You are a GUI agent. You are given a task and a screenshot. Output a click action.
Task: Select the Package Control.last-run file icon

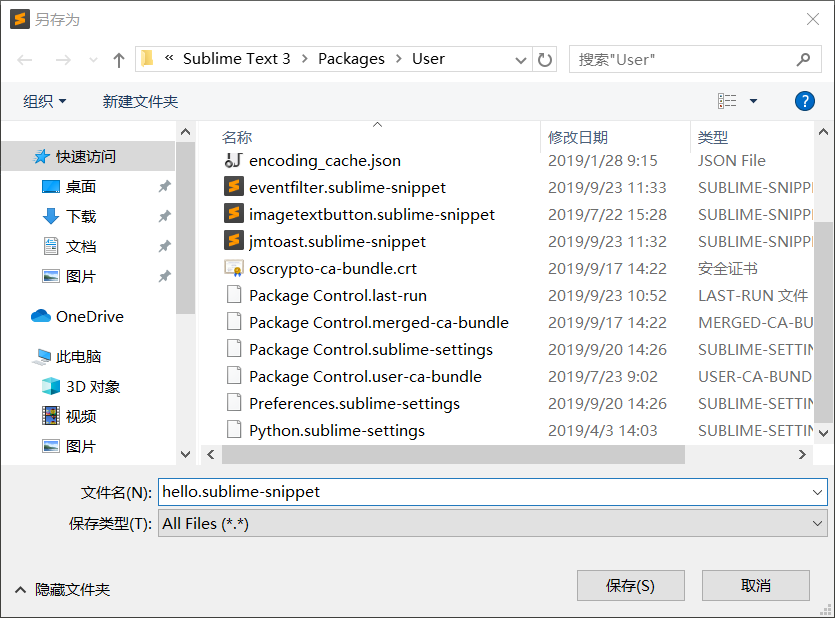pyautogui.click(x=234, y=295)
